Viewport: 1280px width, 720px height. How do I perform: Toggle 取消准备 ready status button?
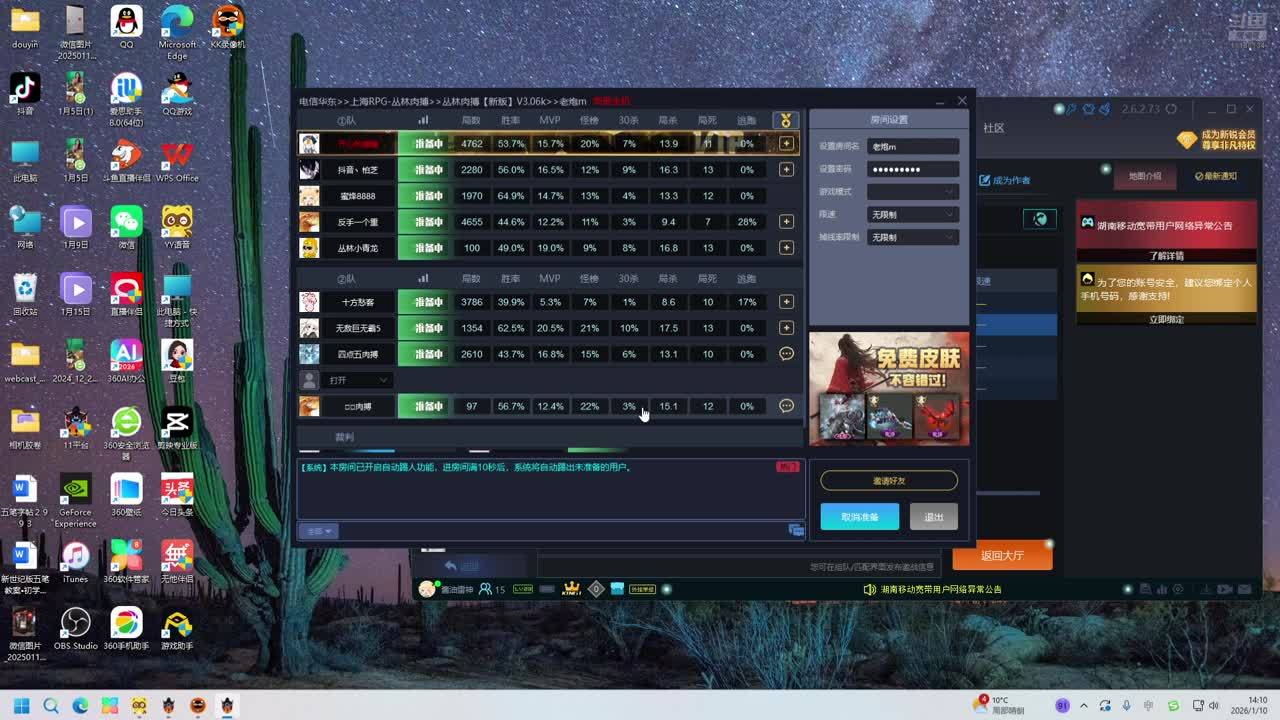[859, 517]
